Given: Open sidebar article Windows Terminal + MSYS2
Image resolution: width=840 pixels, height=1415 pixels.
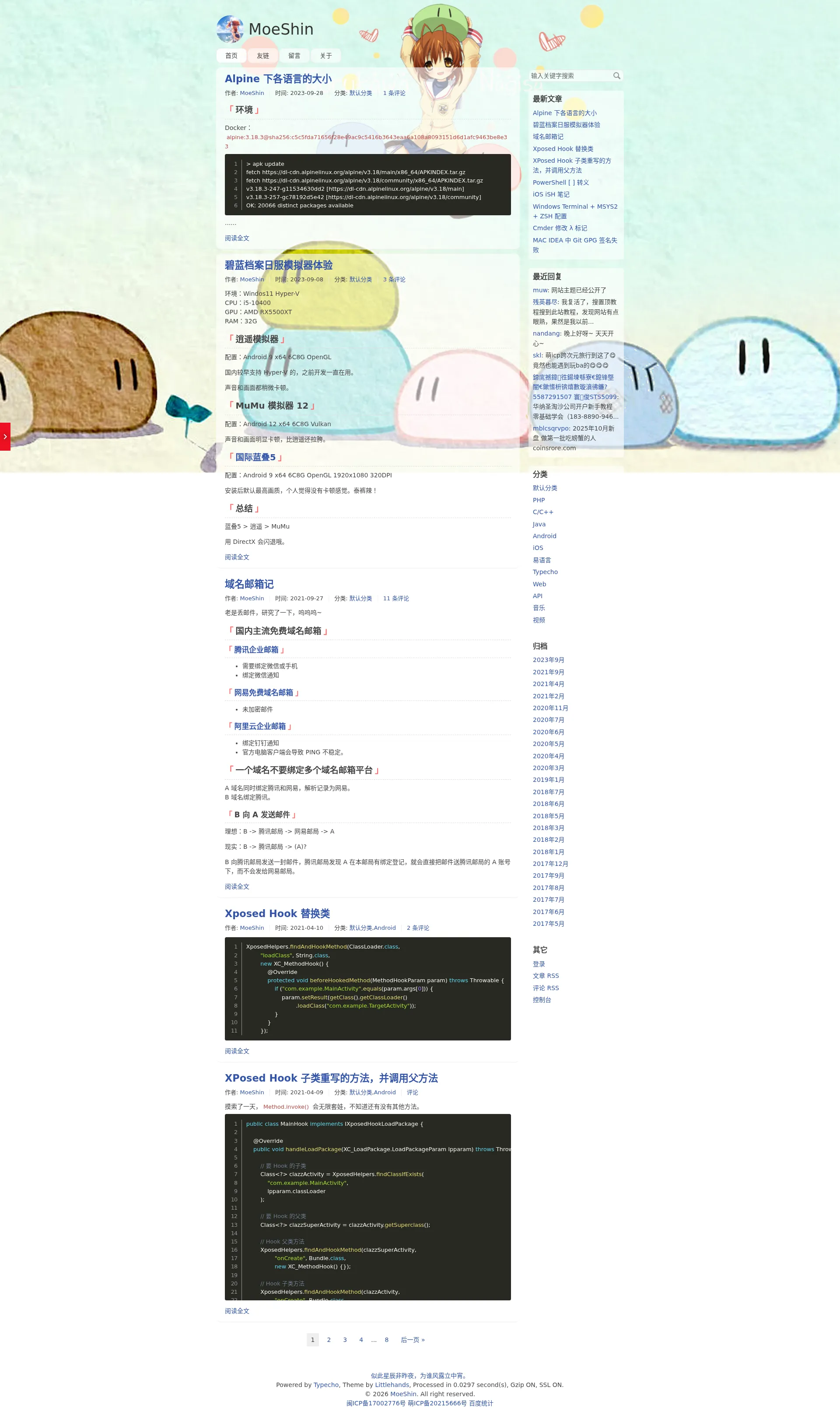Looking at the screenshot, I should coord(575,211).
